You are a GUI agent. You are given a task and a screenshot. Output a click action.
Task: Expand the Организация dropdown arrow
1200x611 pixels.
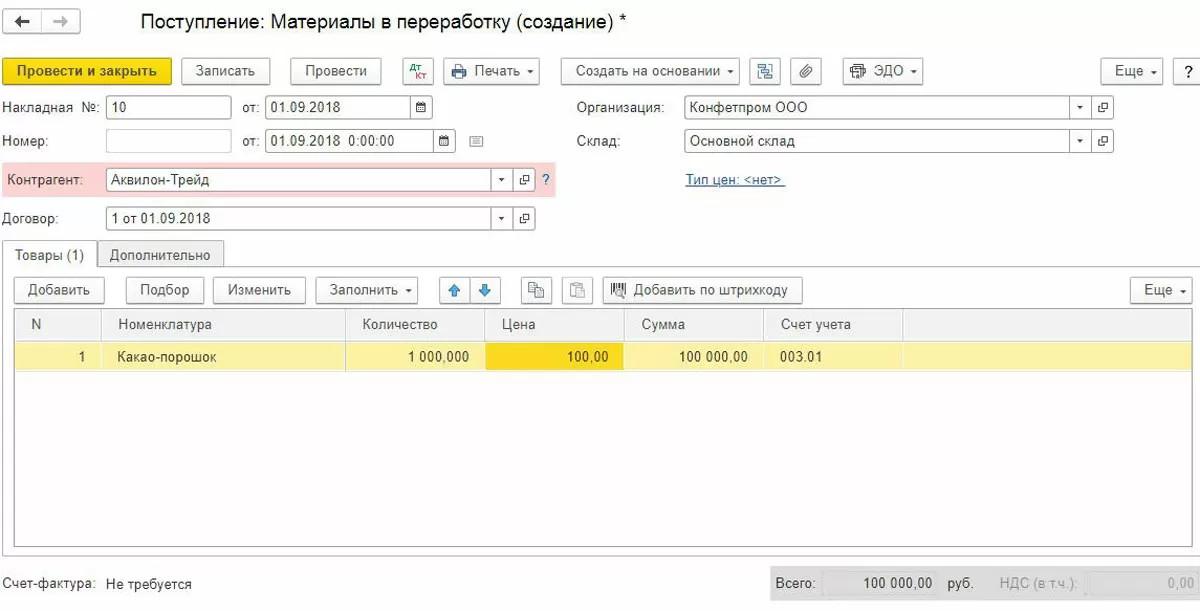(1080, 107)
